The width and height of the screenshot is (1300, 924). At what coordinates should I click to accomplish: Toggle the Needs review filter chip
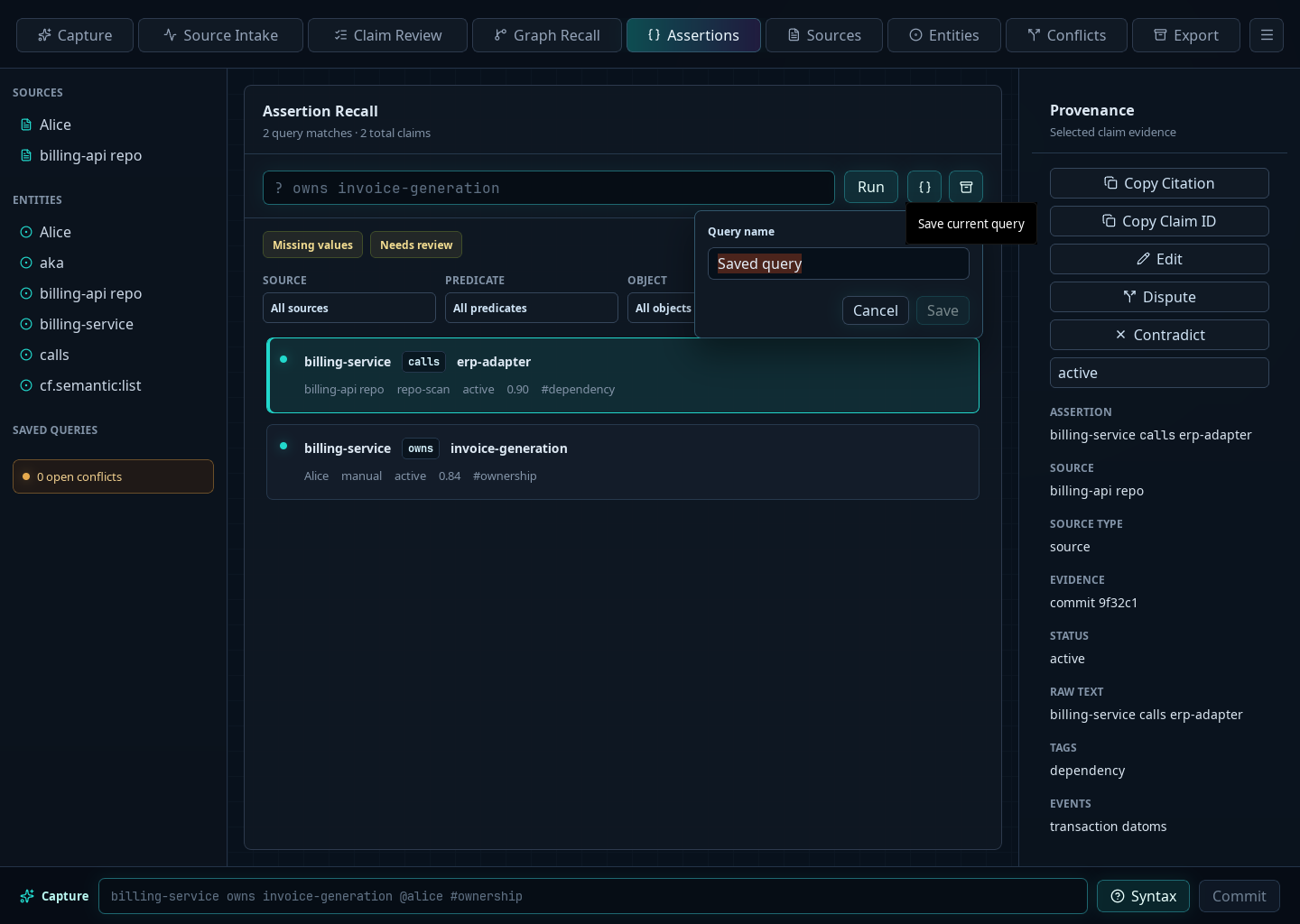(x=416, y=245)
